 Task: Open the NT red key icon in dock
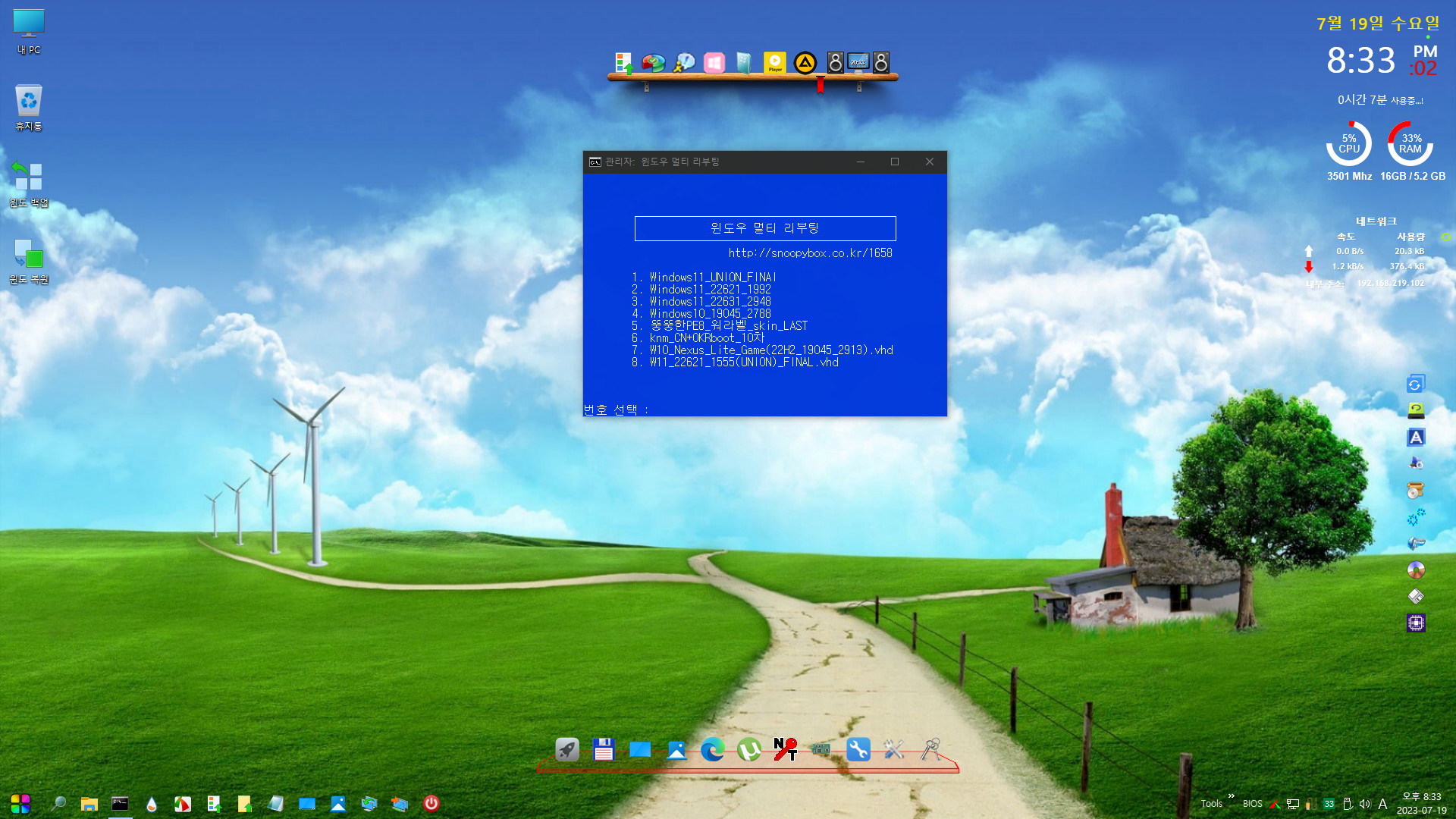(786, 750)
